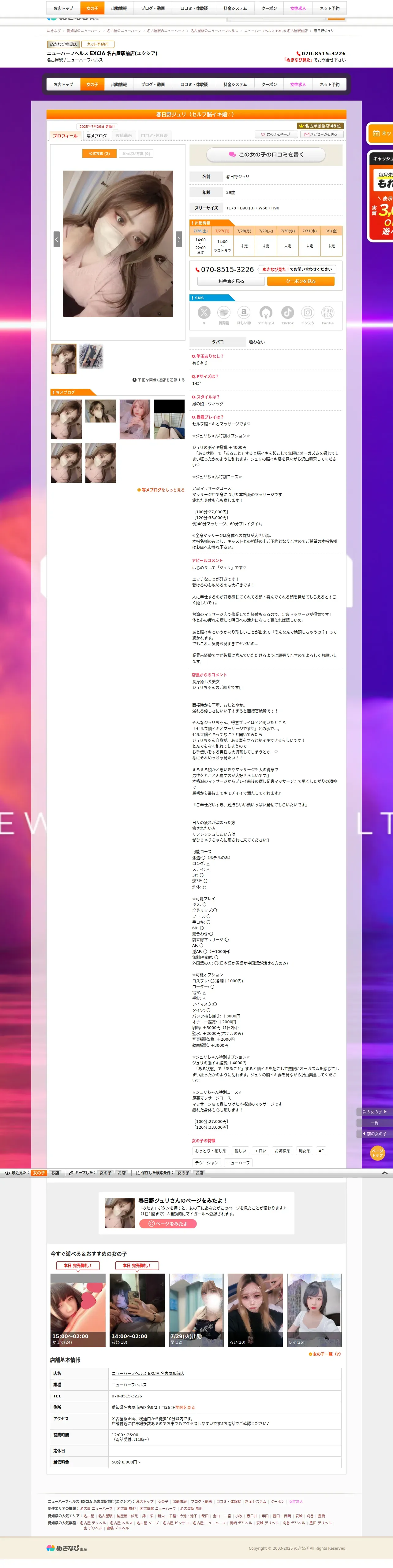Click the ぬきなび logo in footer

(x=67, y=1548)
